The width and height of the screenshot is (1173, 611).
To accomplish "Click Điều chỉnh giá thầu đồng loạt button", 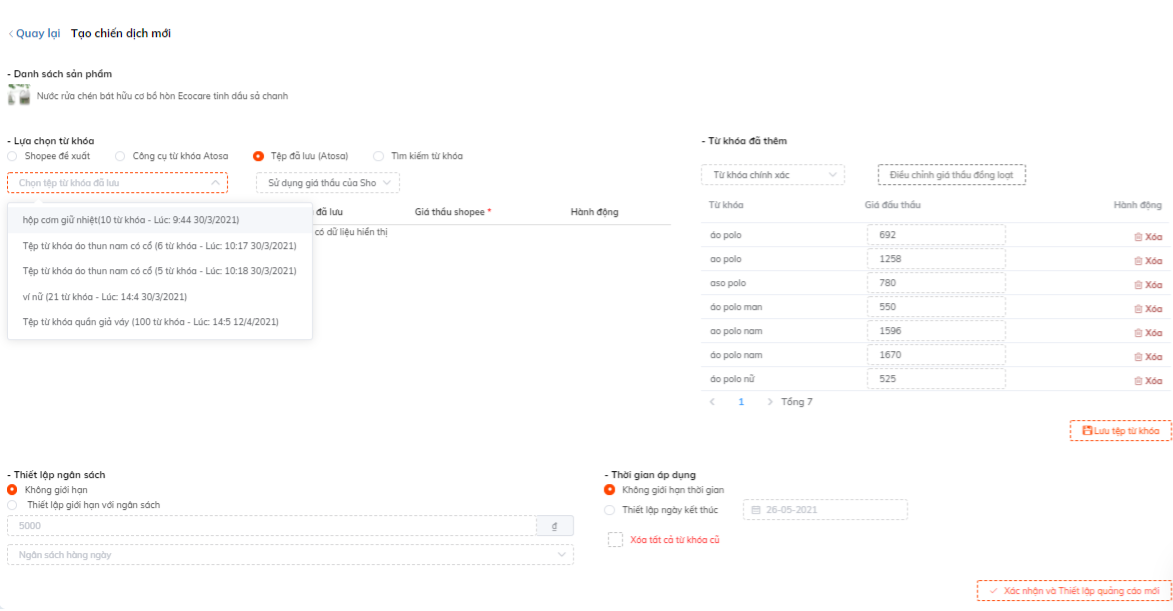I will [x=951, y=175].
